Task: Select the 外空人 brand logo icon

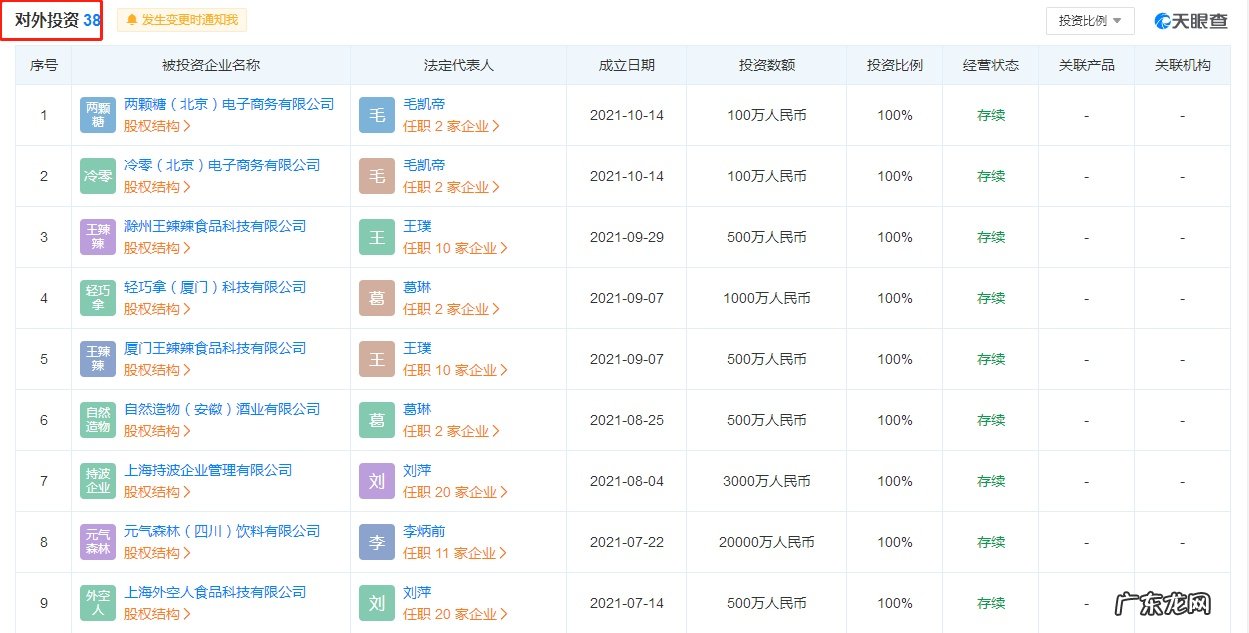Action: (97, 602)
